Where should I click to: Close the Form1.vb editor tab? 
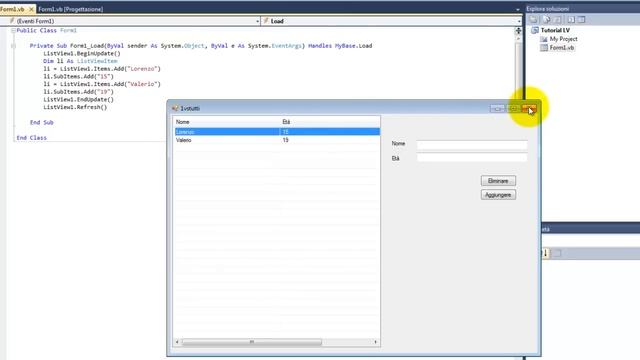click(x=31, y=9)
